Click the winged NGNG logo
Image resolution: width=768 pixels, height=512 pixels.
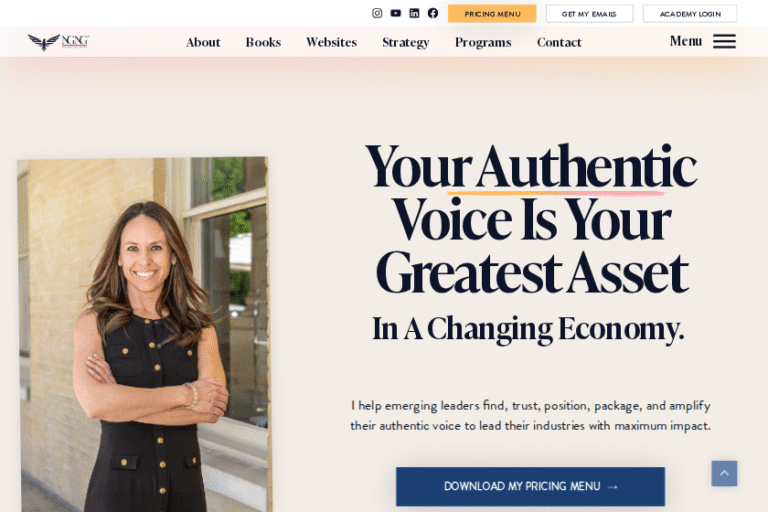coord(58,42)
